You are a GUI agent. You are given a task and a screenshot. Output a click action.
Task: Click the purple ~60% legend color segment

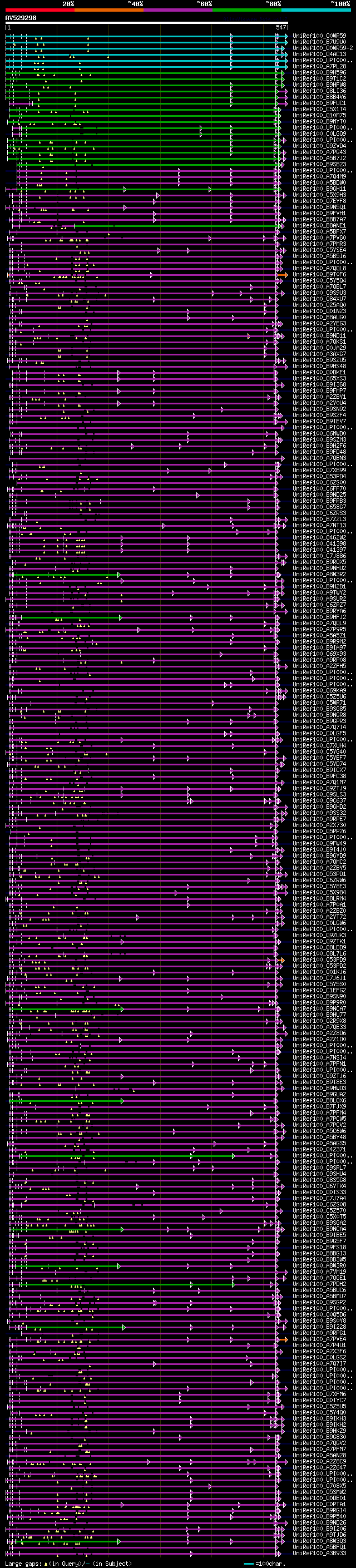[177, 11]
